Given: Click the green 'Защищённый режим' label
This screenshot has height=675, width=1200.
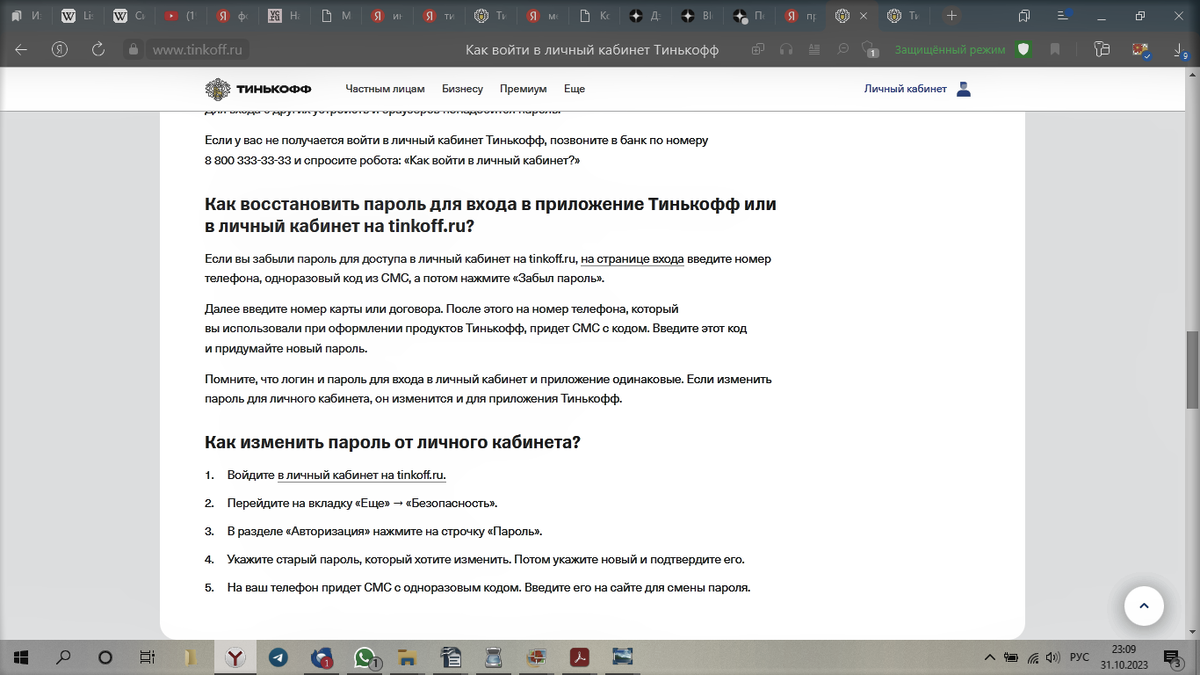Looking at the screenshot, I should click(x=950, y=50).
